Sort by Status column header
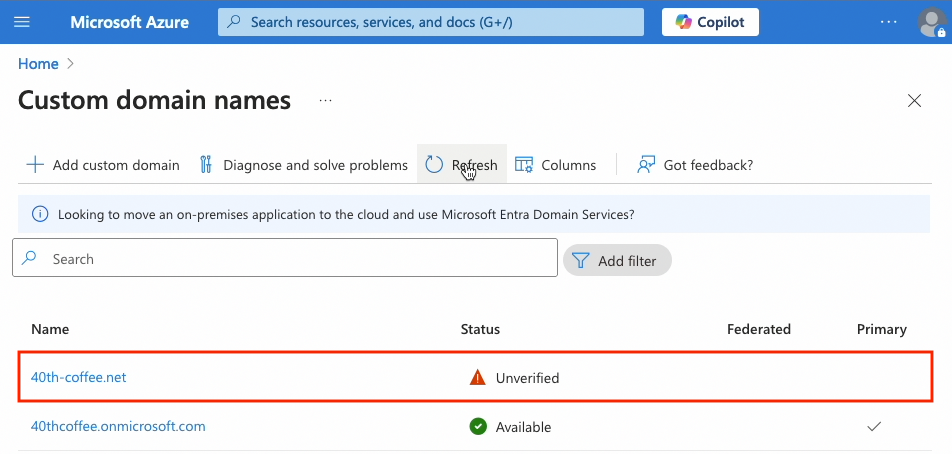Image resolution: width=952 pixels, height=454 pixels. click(x=480, y=329)
